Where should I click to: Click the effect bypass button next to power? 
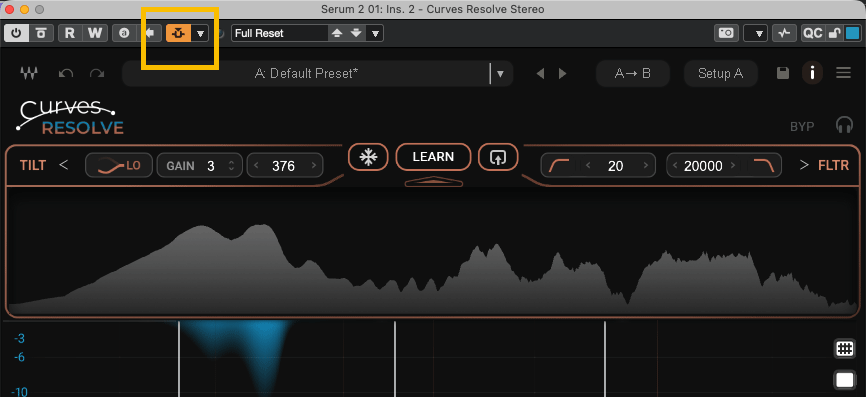click(x=40, y=33)
